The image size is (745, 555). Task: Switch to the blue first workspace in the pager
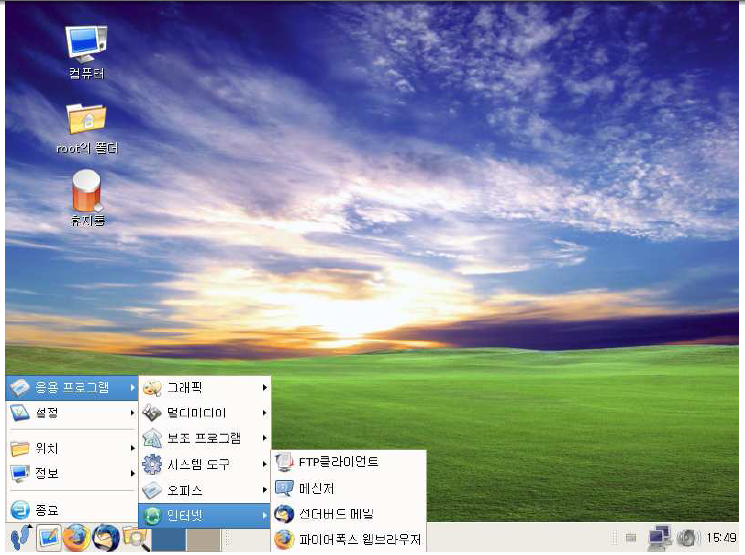tap(169, 540)
